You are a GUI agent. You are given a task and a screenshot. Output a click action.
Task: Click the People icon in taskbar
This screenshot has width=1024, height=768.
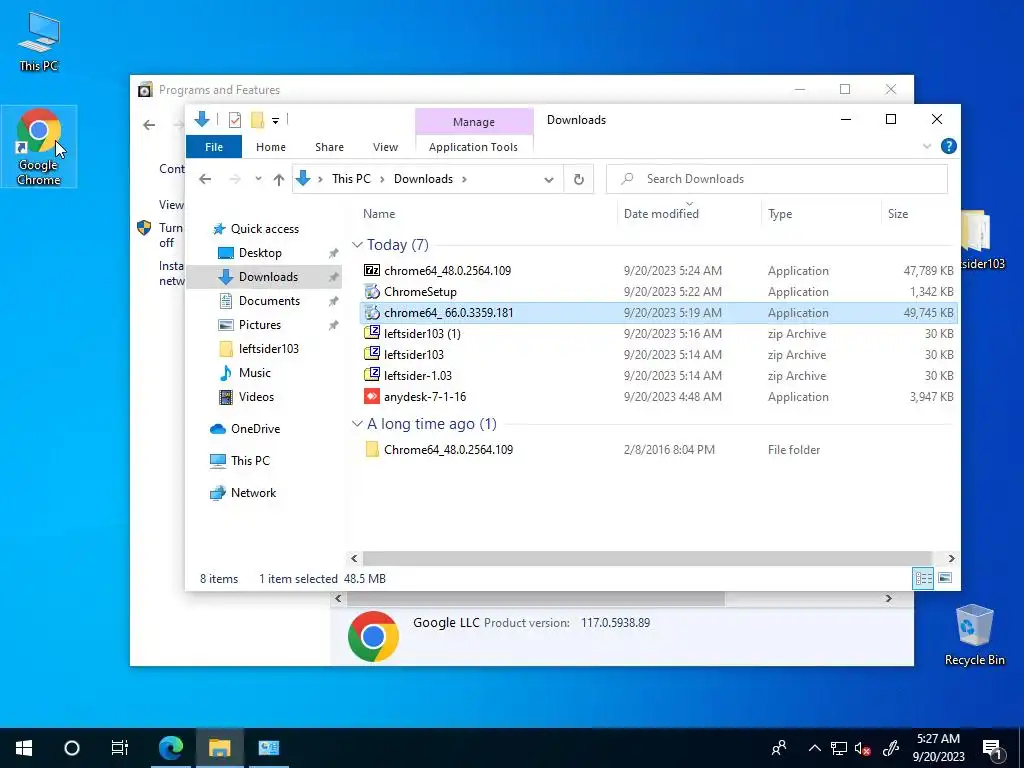point(778,748)
